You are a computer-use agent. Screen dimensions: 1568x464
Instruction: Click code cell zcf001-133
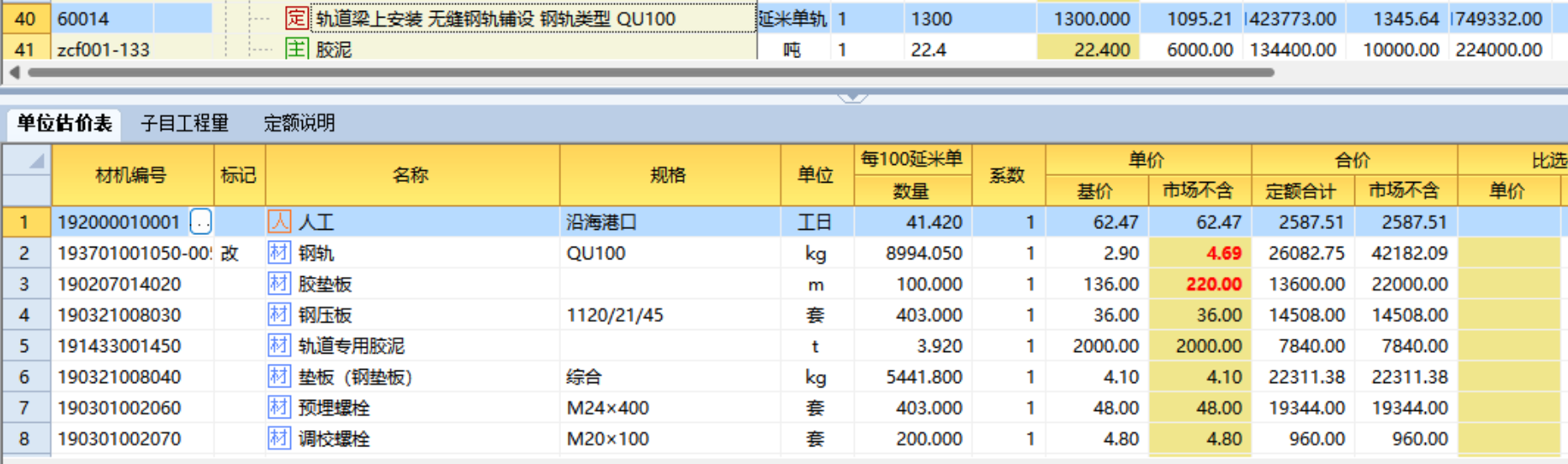point(133,49)
